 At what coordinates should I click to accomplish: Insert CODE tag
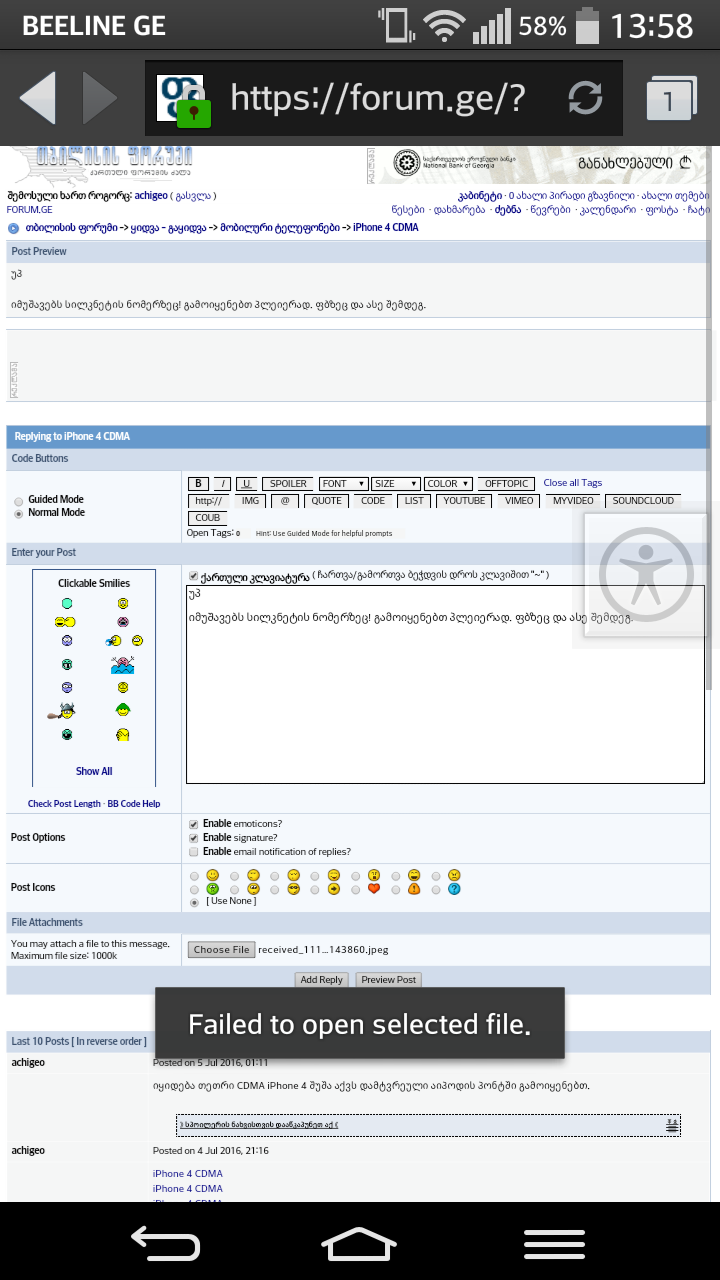coord(373,501)
